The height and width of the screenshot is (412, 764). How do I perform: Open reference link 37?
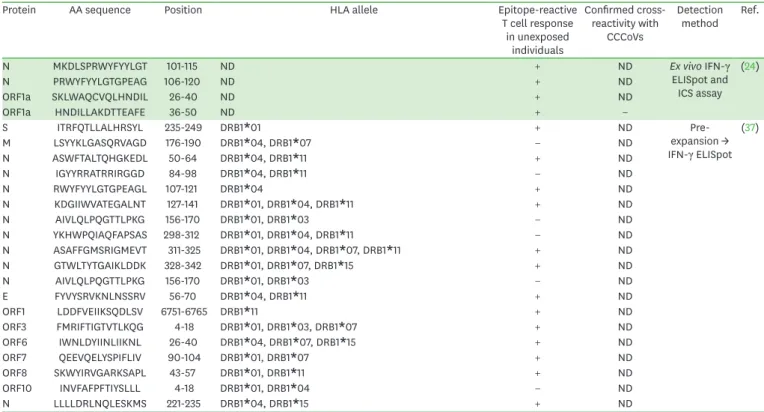point(750,128)
